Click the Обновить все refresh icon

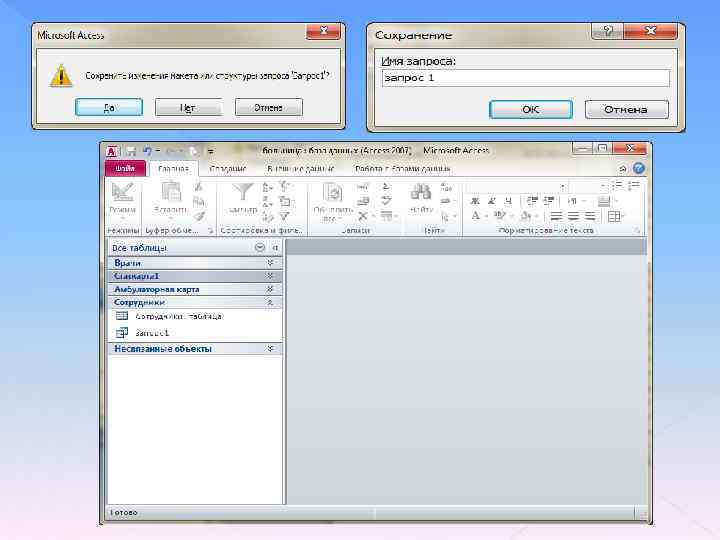(332, 192)
